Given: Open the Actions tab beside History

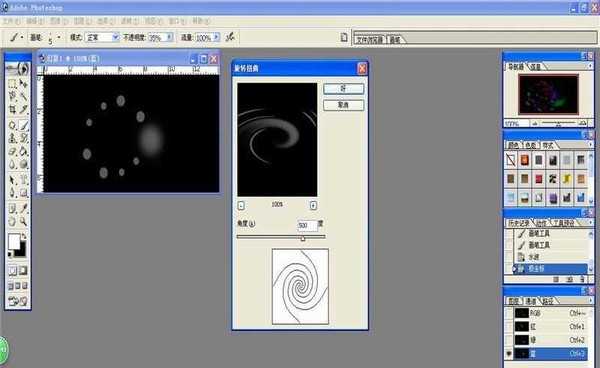Looking at the screenshot, I should 541,223.
